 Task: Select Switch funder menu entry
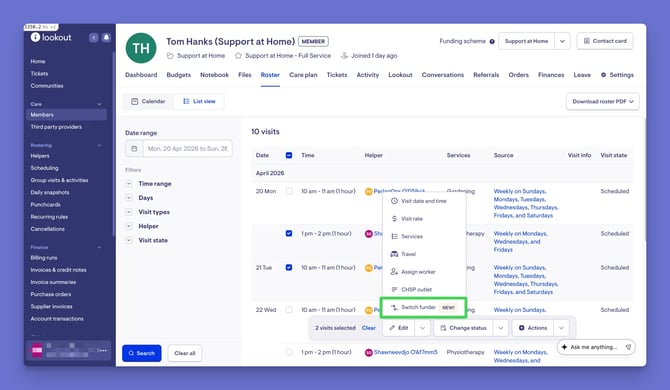pos(423,308)
